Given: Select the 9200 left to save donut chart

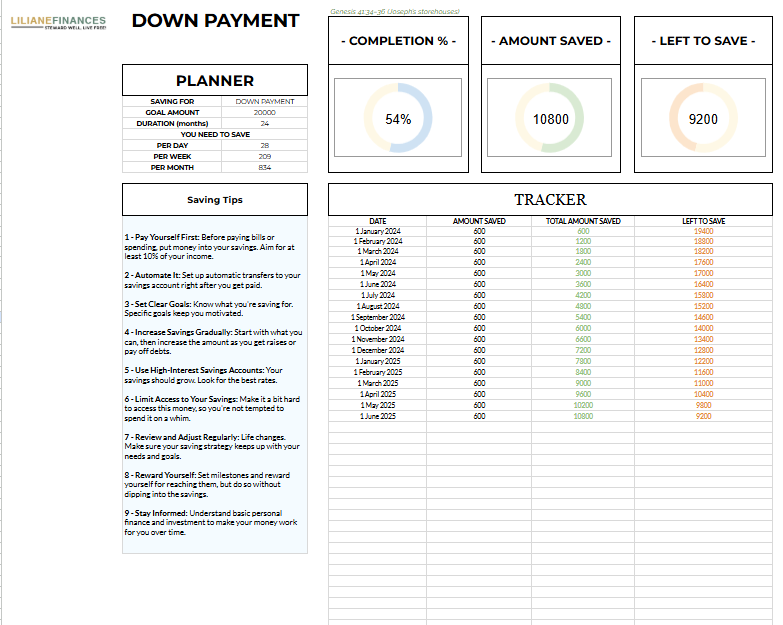Looking at the screenshot, I should pos(703,119).
